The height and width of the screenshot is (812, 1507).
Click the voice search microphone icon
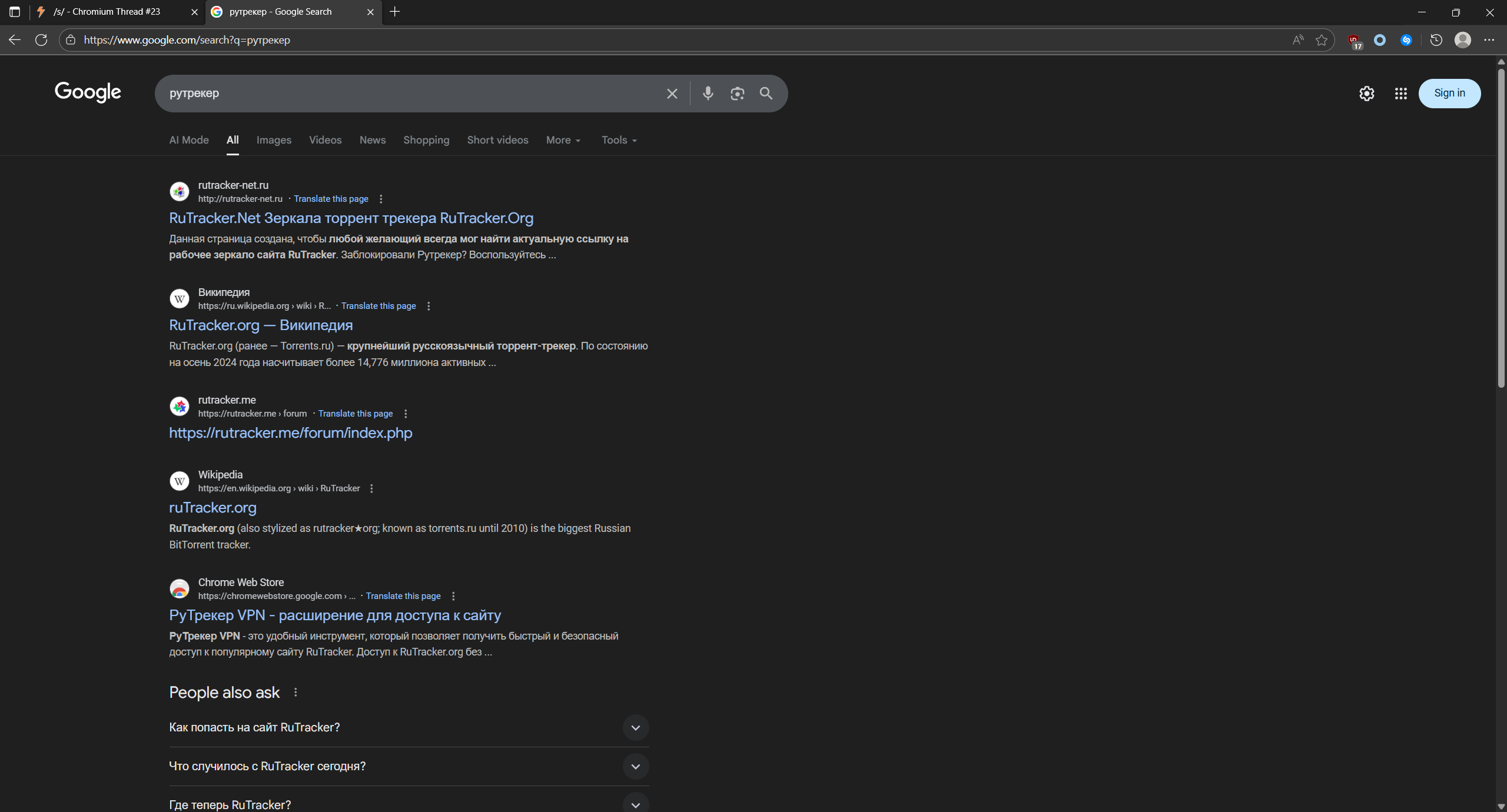[x=708, y=93]
